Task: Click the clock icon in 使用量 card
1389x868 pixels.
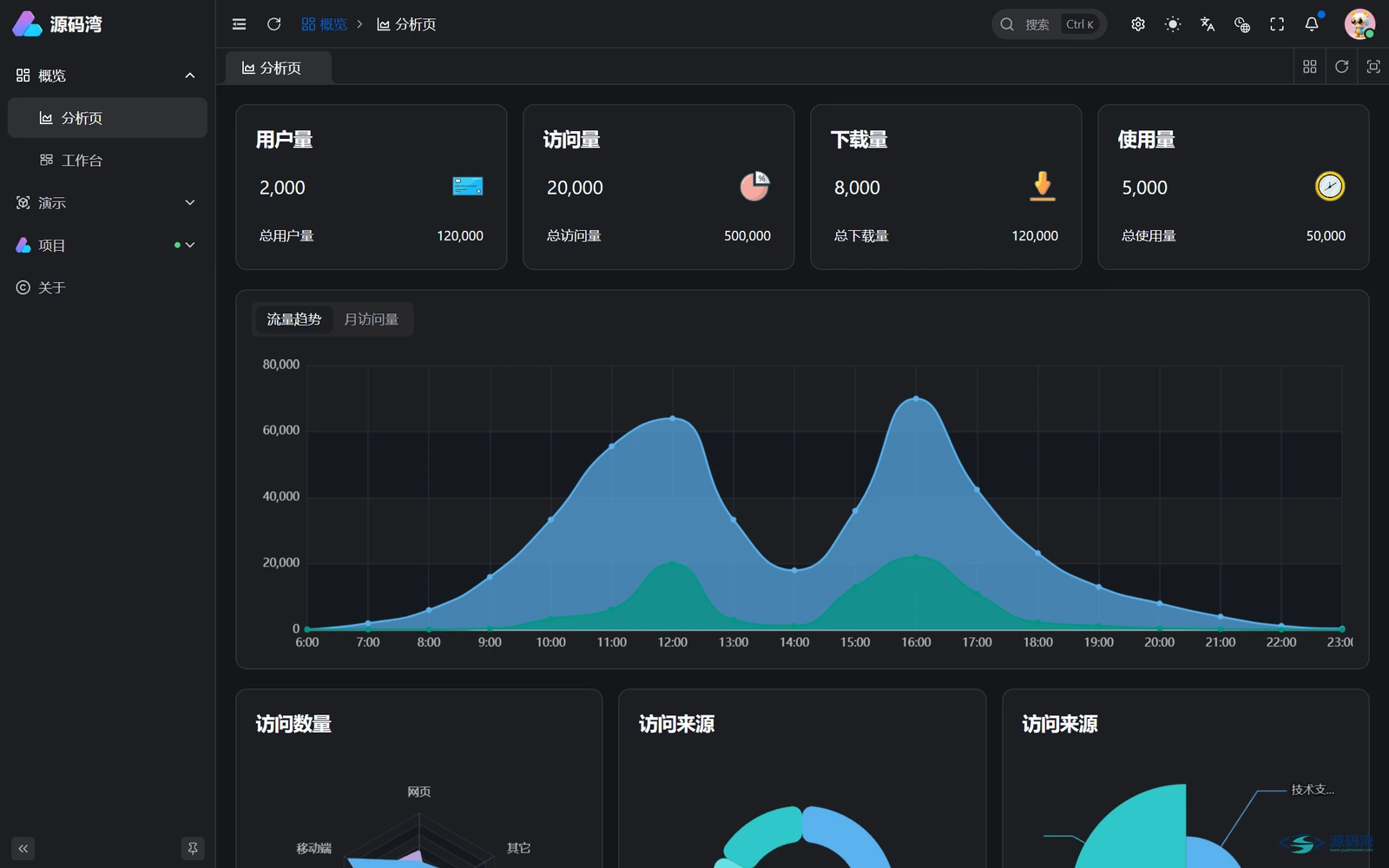Action: click(1330, 187)
